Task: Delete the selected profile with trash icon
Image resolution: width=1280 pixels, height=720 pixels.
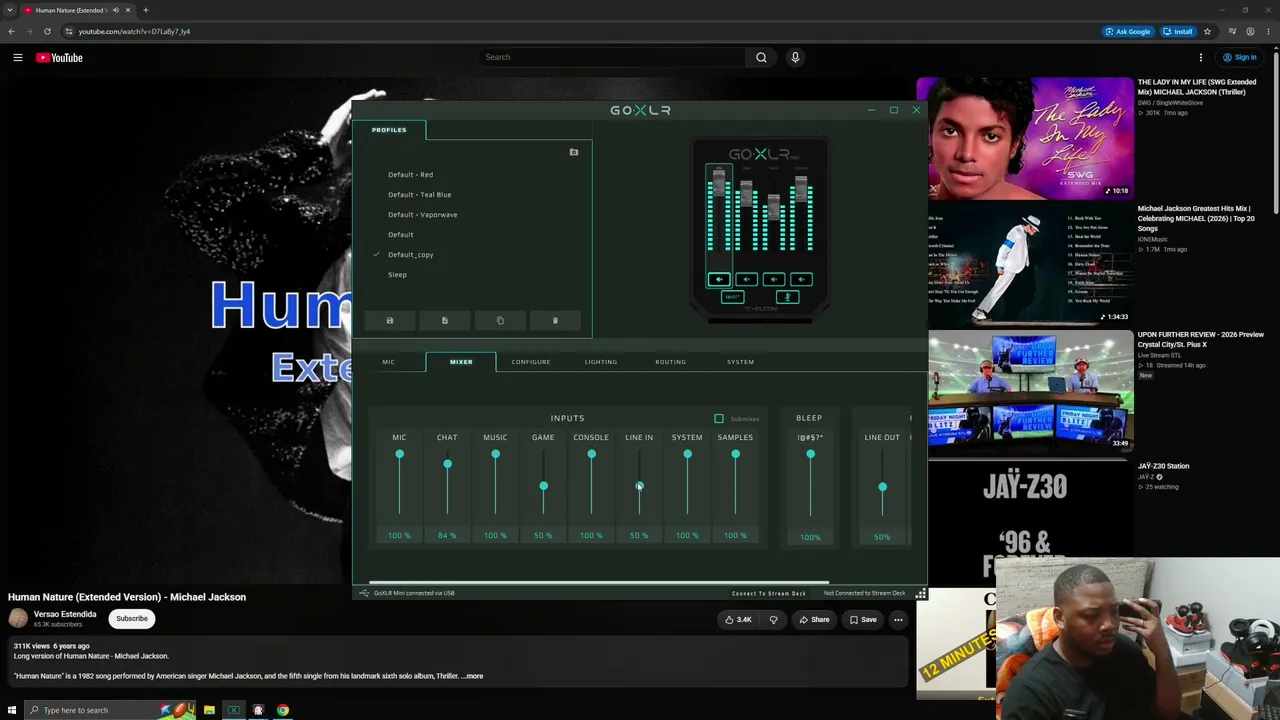Action: tap(555, 321)
